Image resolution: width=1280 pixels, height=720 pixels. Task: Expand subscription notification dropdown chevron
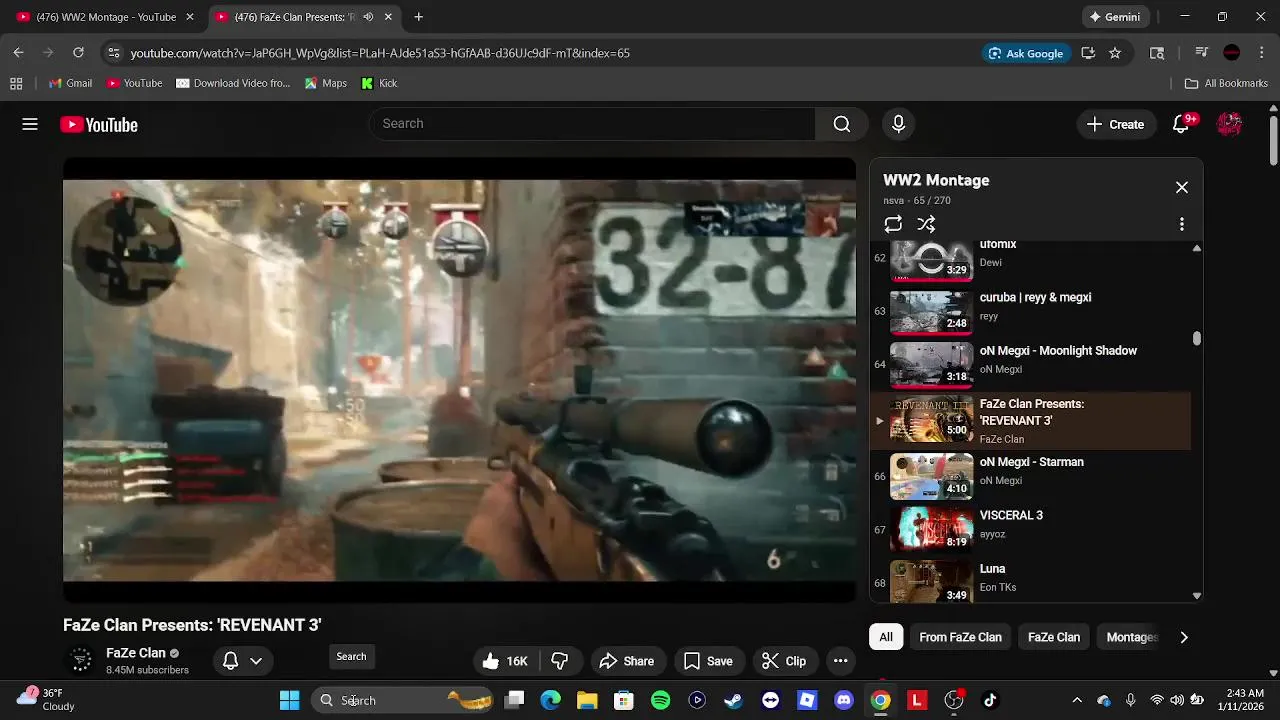pos(256,661)
